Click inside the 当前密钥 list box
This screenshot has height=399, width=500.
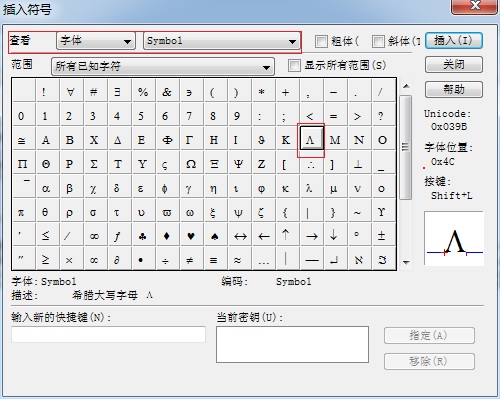point(292,344)
